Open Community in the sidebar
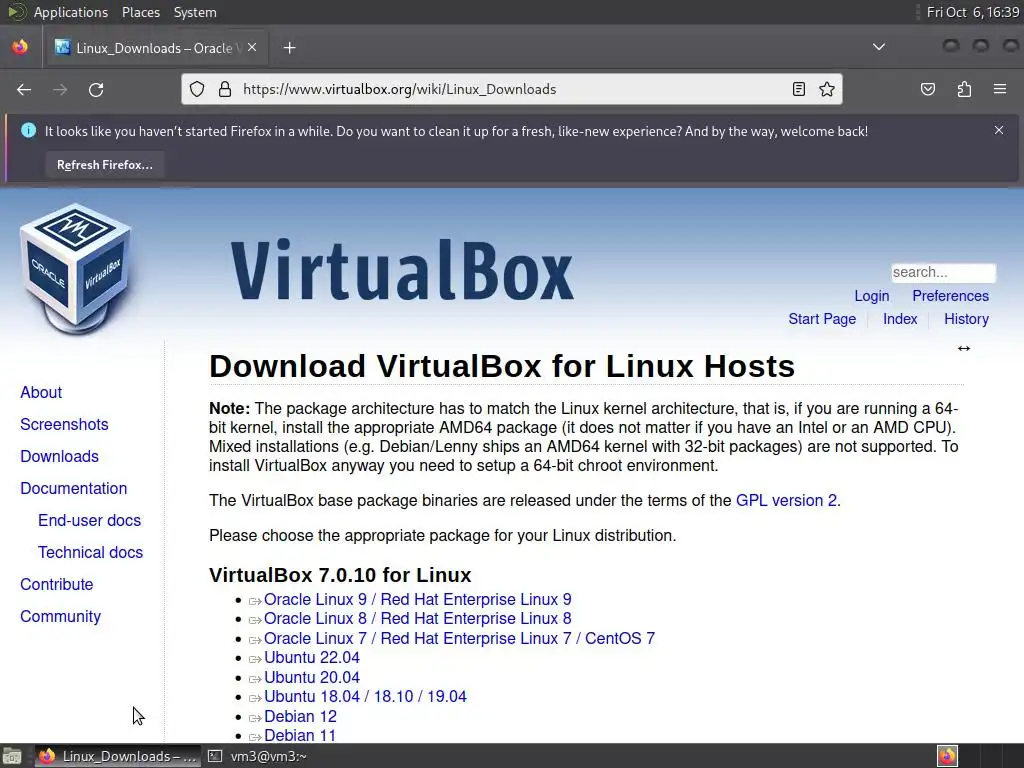Screen dimensions: 1024x768 [61, 616]
